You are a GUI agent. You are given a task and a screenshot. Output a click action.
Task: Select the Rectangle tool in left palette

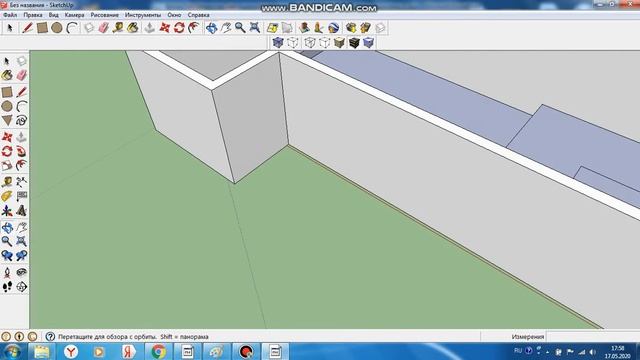[7, 92]
